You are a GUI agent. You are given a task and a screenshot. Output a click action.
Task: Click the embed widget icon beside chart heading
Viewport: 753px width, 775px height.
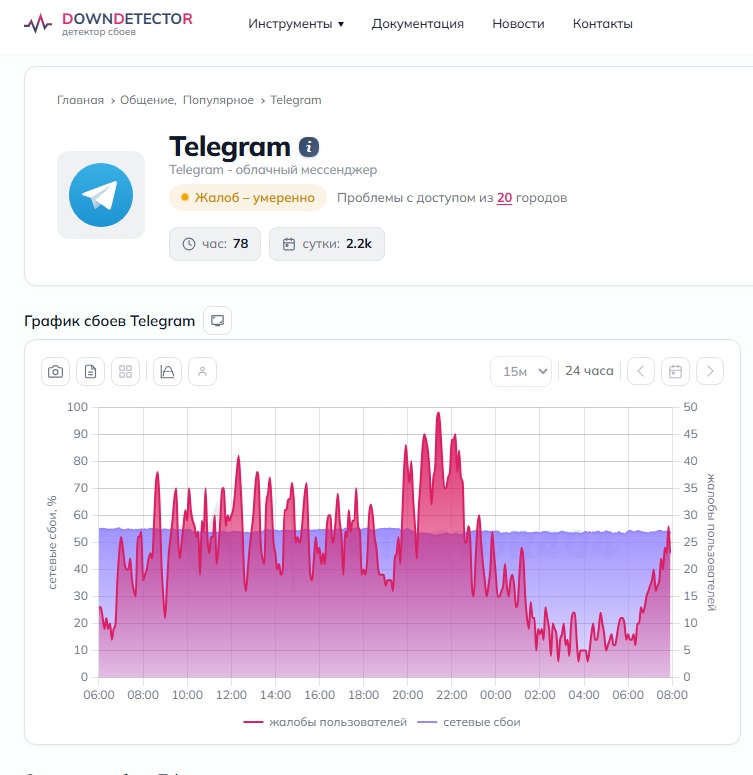(217, 320)
